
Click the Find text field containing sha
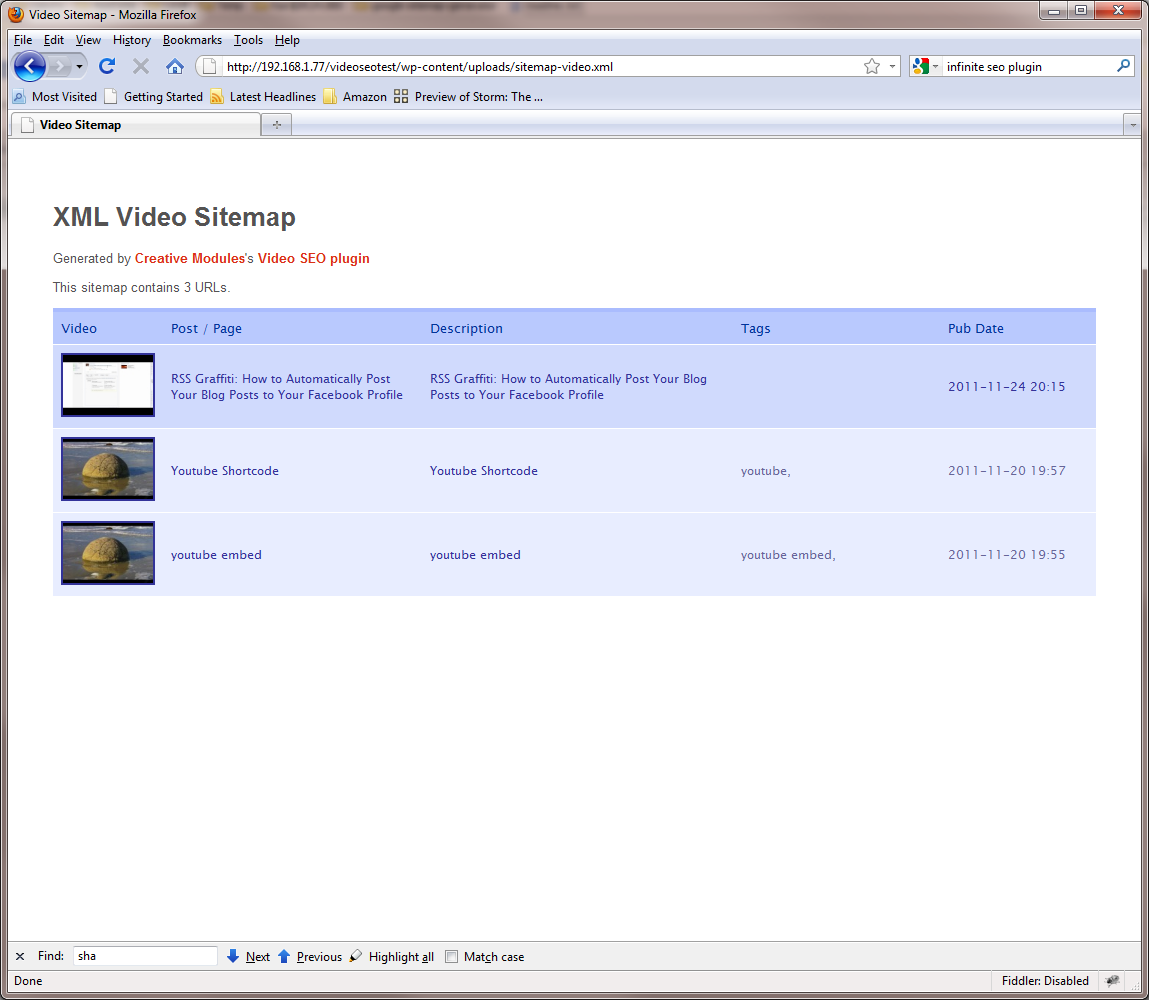pyautogui.click(x=145, y=956)
